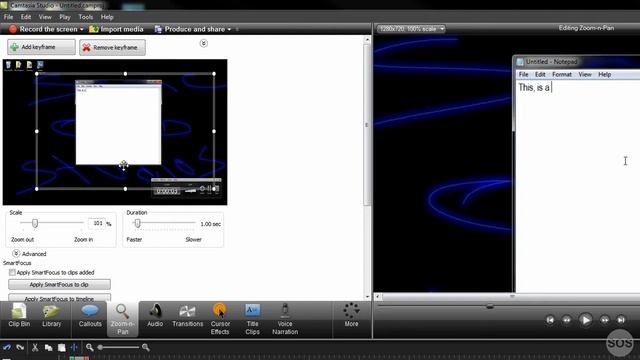Open the More tools menu
Image resolution: width=640 pixels, height=360 pixels.
(x=351, y=315)
